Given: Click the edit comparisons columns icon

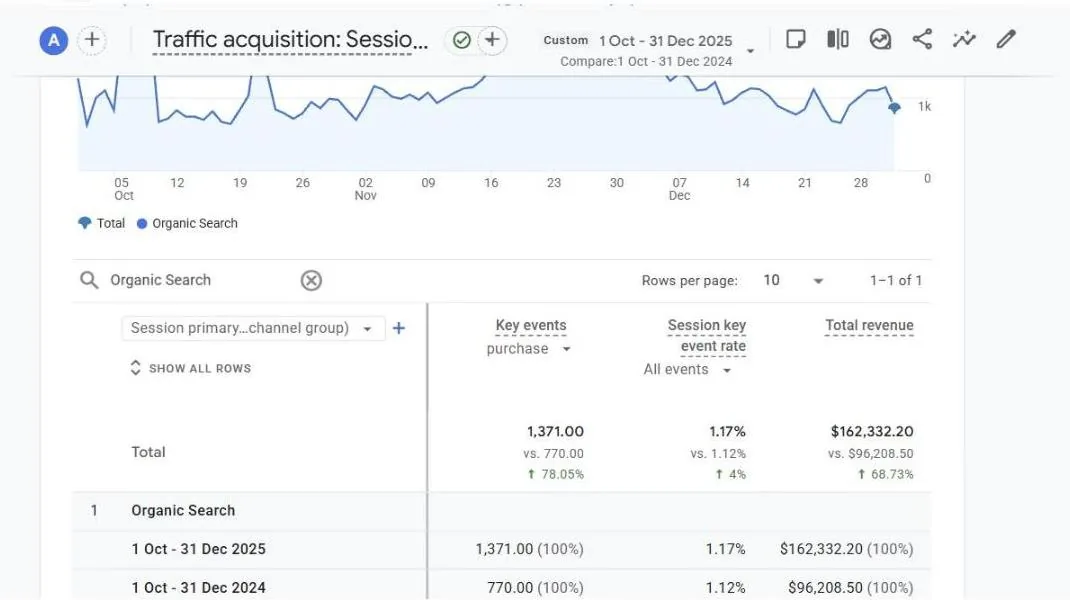Looking at the screenshot, I should coord(838,39).
